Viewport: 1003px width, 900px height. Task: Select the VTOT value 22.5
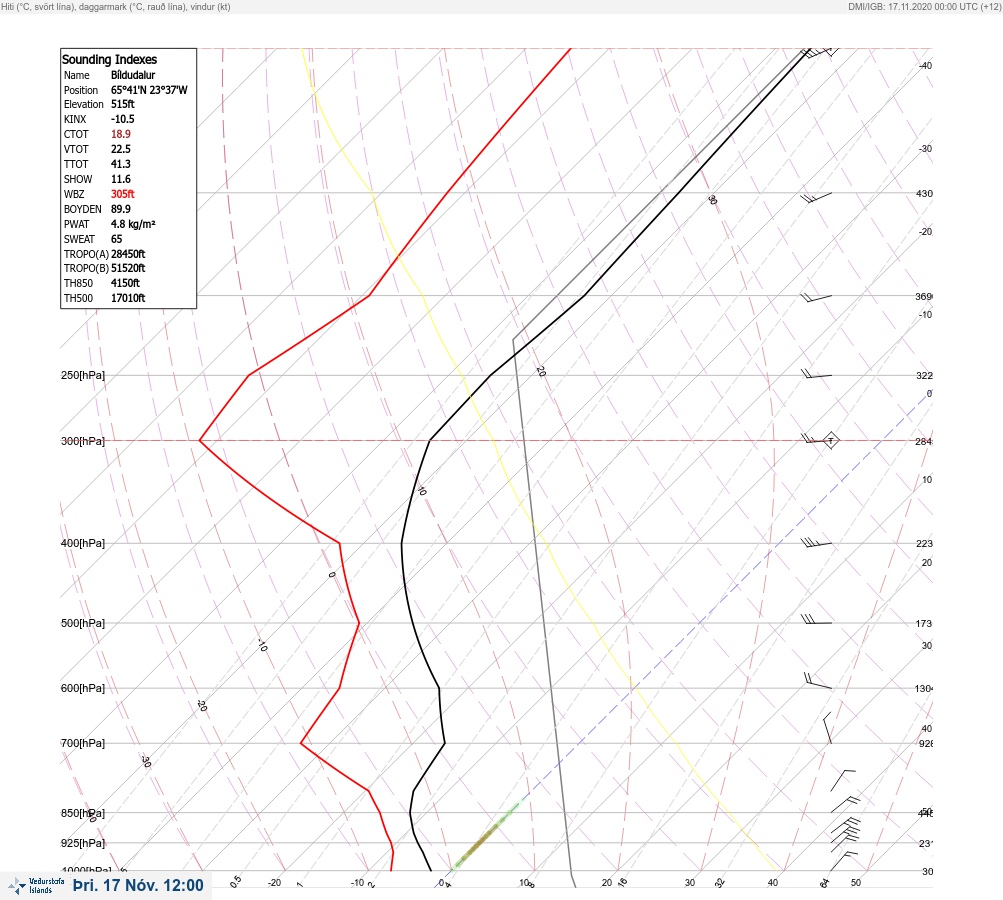(121, 149)
